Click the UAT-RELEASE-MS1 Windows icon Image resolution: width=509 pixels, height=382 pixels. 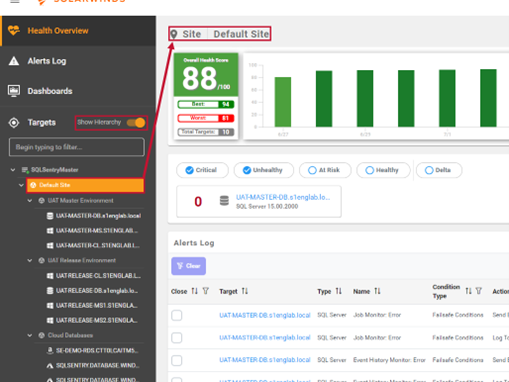[x=50, y=306]
